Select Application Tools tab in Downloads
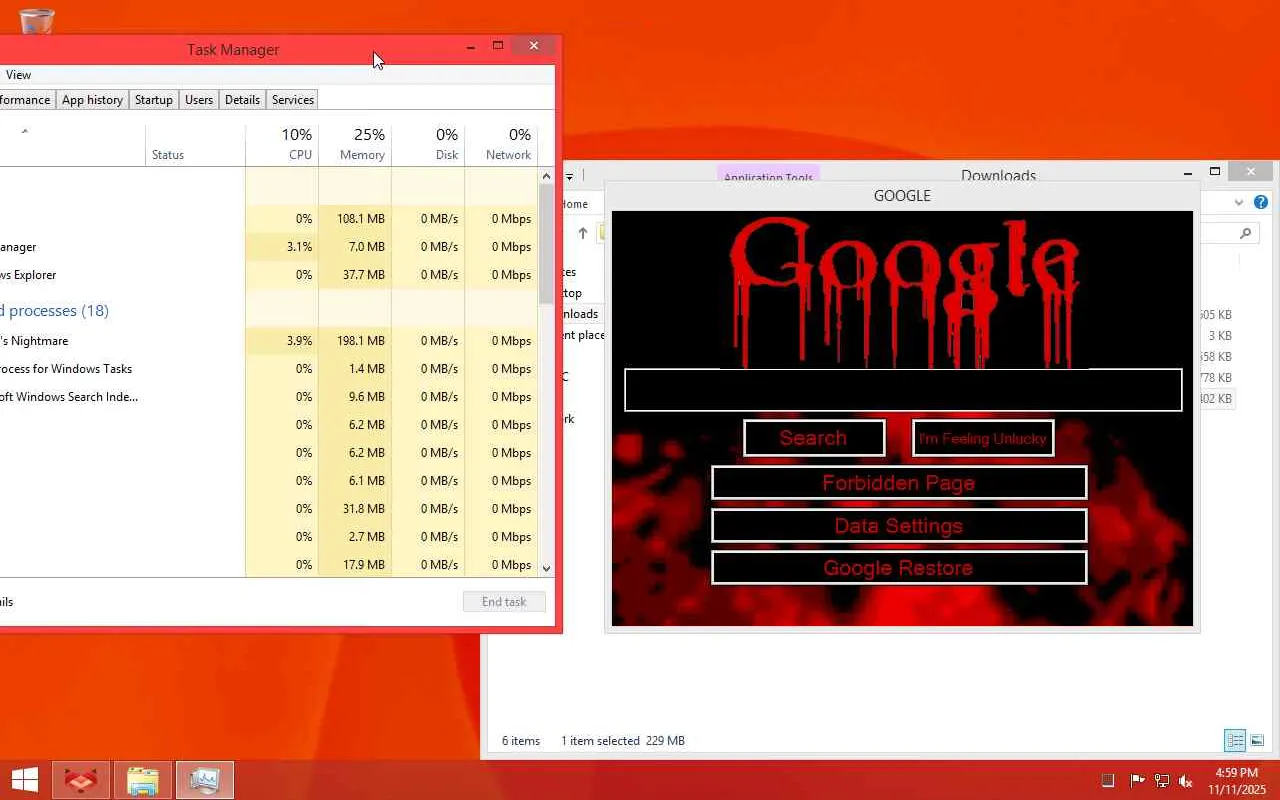 tap(768, 175)
